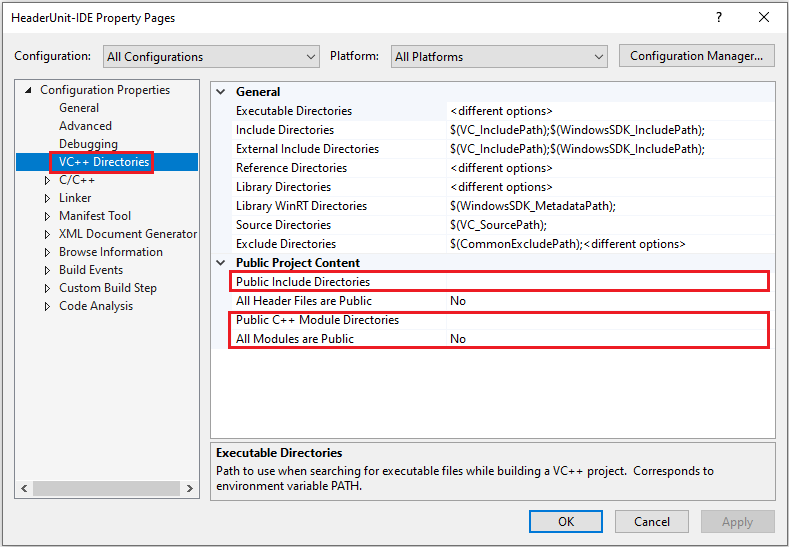Click the tree scrollbar left arrow

[24, 488]
